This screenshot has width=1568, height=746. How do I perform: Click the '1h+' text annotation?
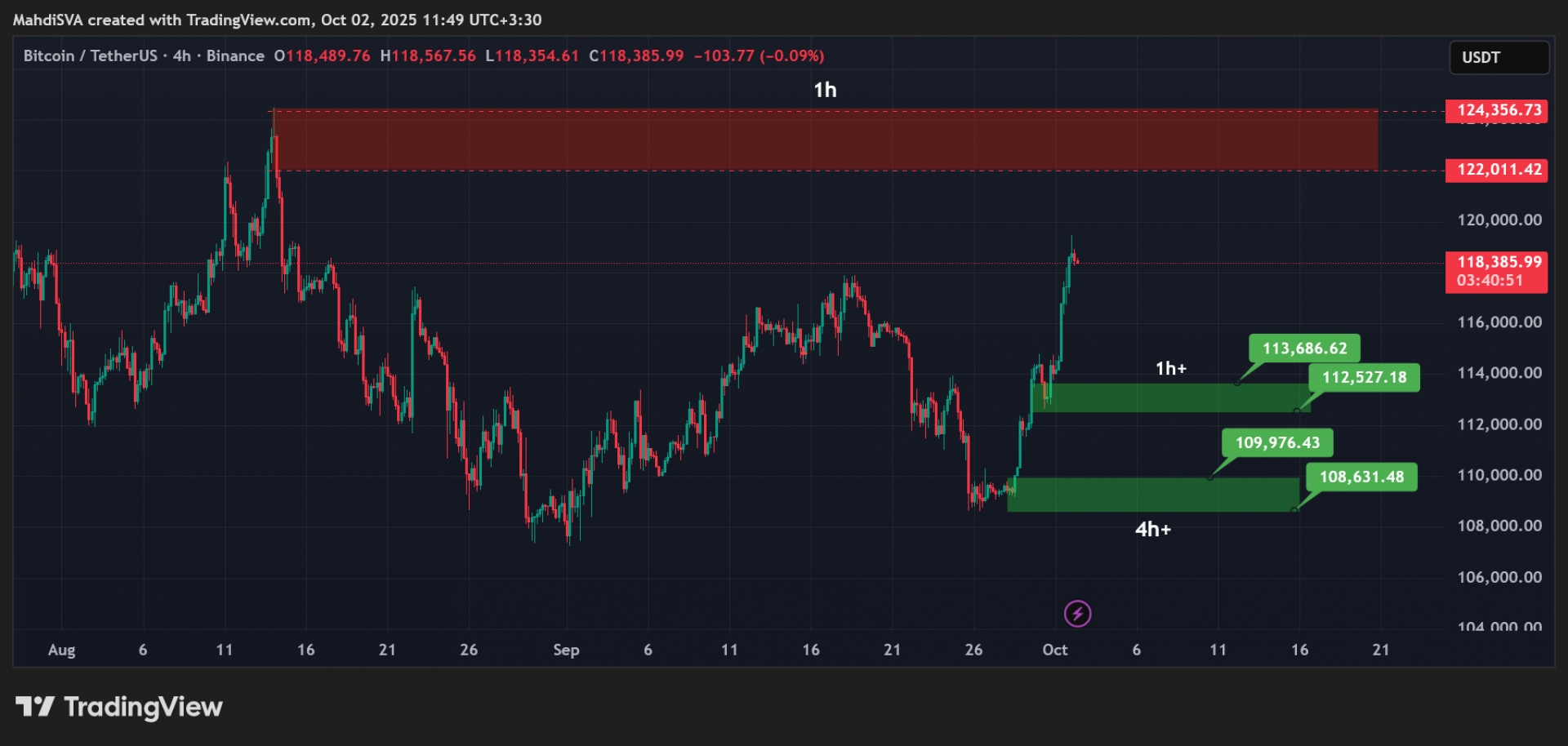tap(1170, 369)
